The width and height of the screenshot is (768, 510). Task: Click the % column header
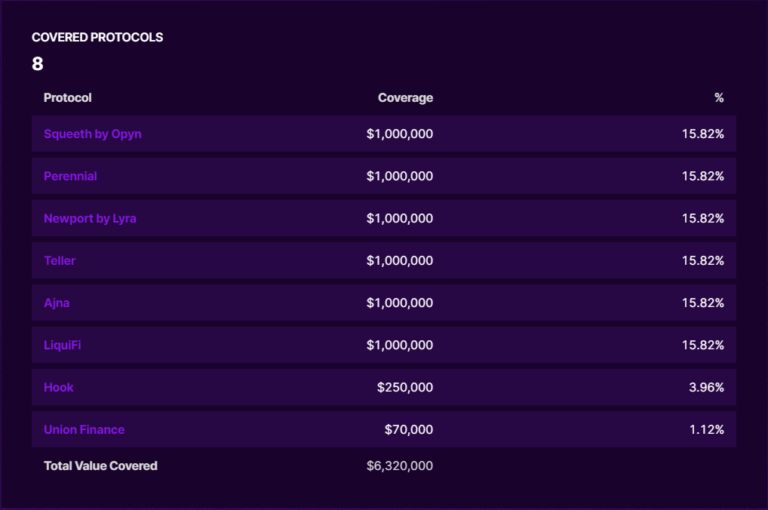pyautogui.click(x=718, y=98)
